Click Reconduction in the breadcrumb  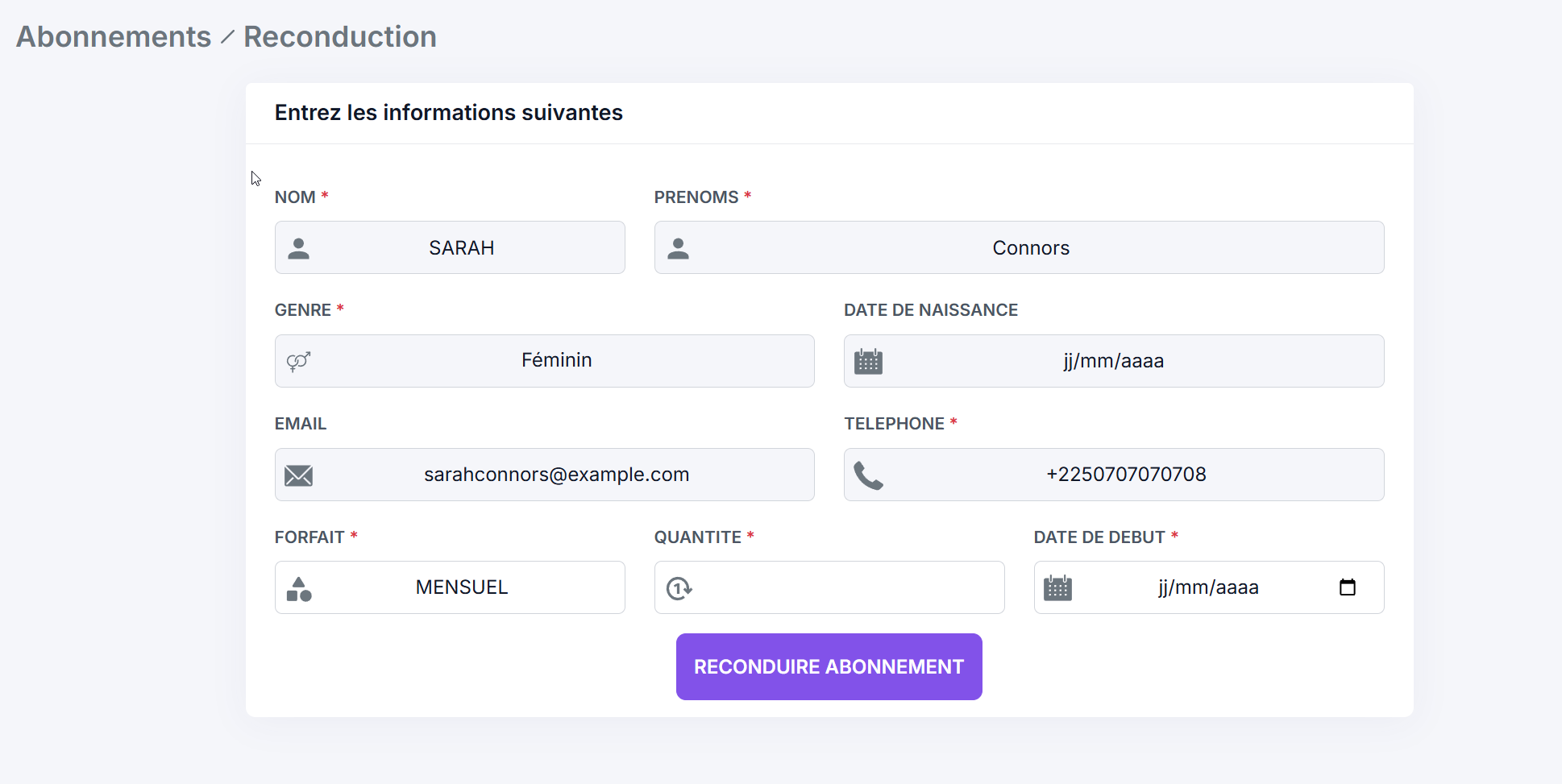point(340,37)
